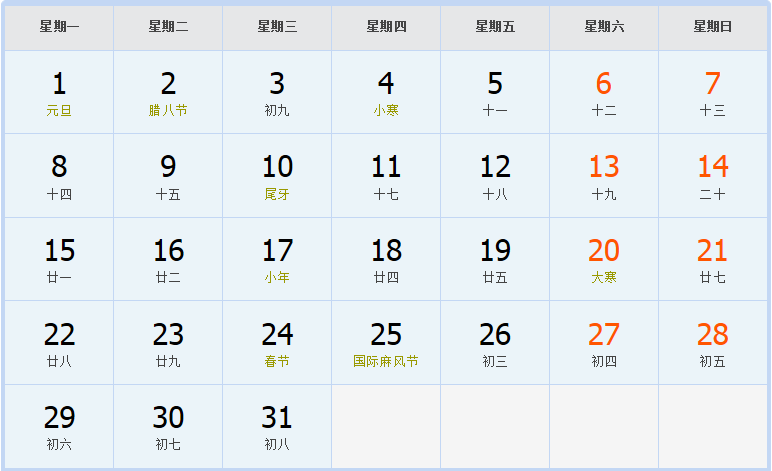The image size is (772, 471).
Task: Click date 29 with 初六
Action: pos(59,427)
